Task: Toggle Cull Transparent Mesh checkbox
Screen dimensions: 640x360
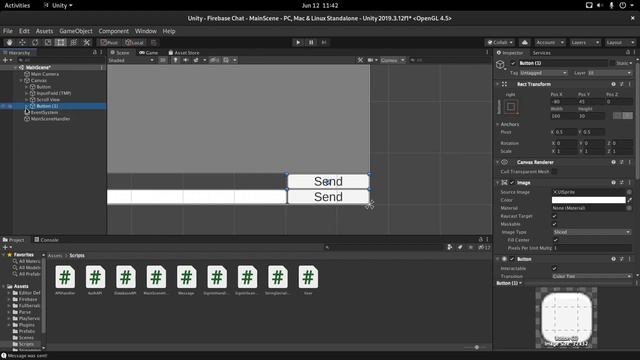Action: pyautogui.click(x=554, y=172)
